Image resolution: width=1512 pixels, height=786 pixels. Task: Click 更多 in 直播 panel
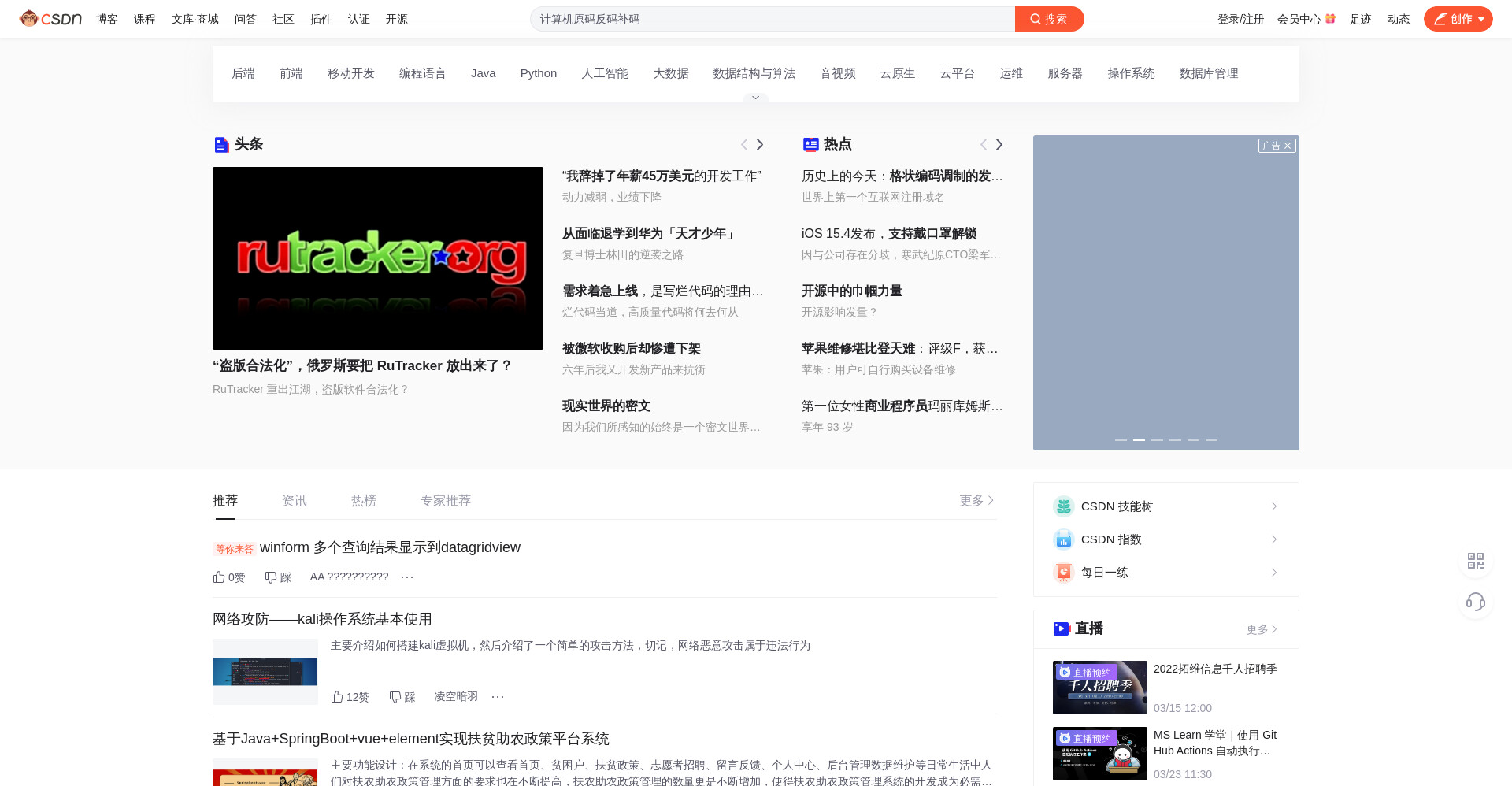click(1262, 629)
